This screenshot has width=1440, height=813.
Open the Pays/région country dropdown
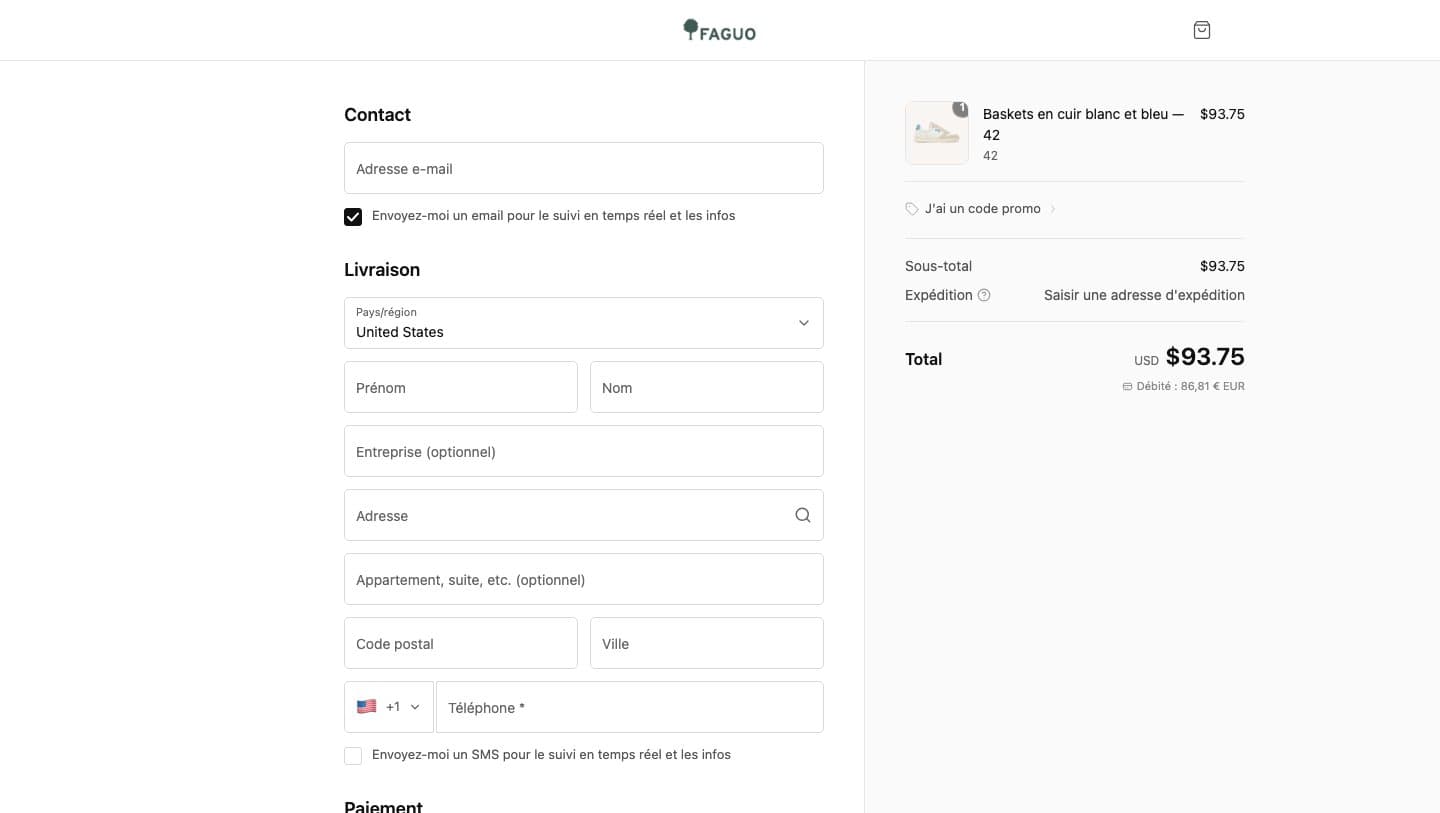click(x=584, y=323)
